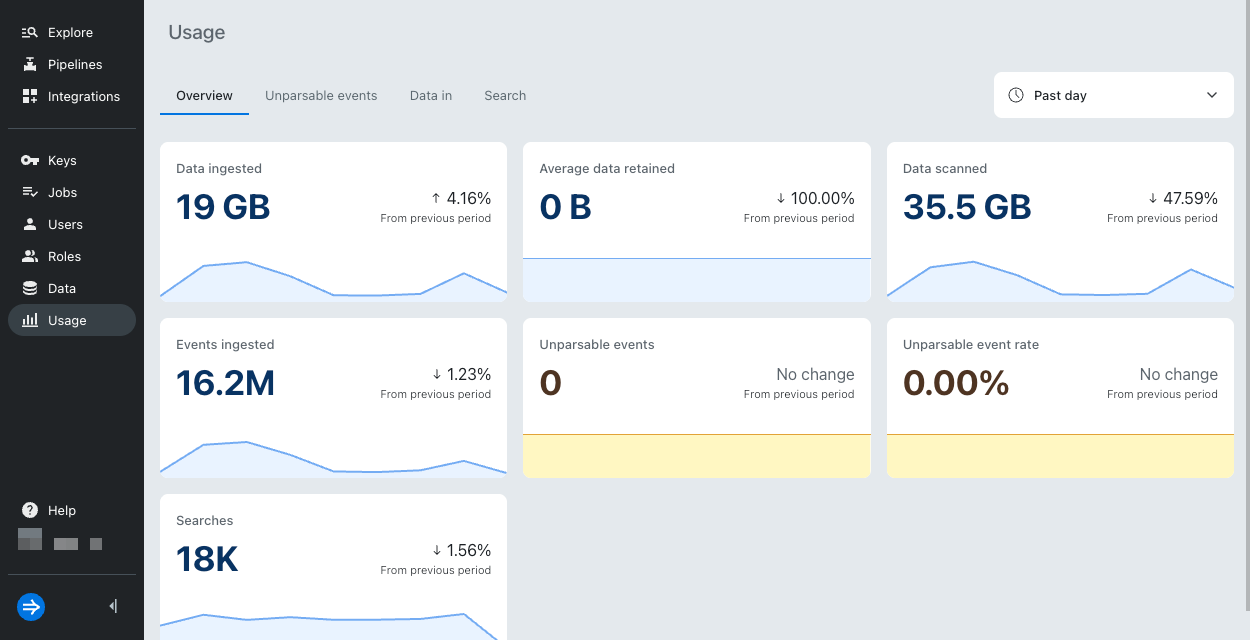Screen dimensions: 1250x640
Task: Click the 47.59% decrease indicator
Action: (x=1183, y=198)
